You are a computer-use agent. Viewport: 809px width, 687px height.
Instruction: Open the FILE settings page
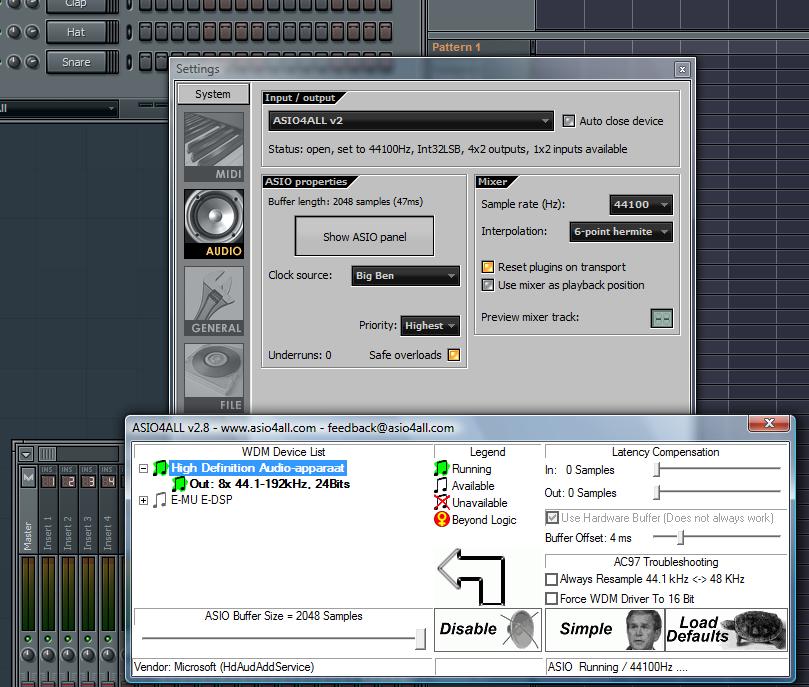click(214, 378)
